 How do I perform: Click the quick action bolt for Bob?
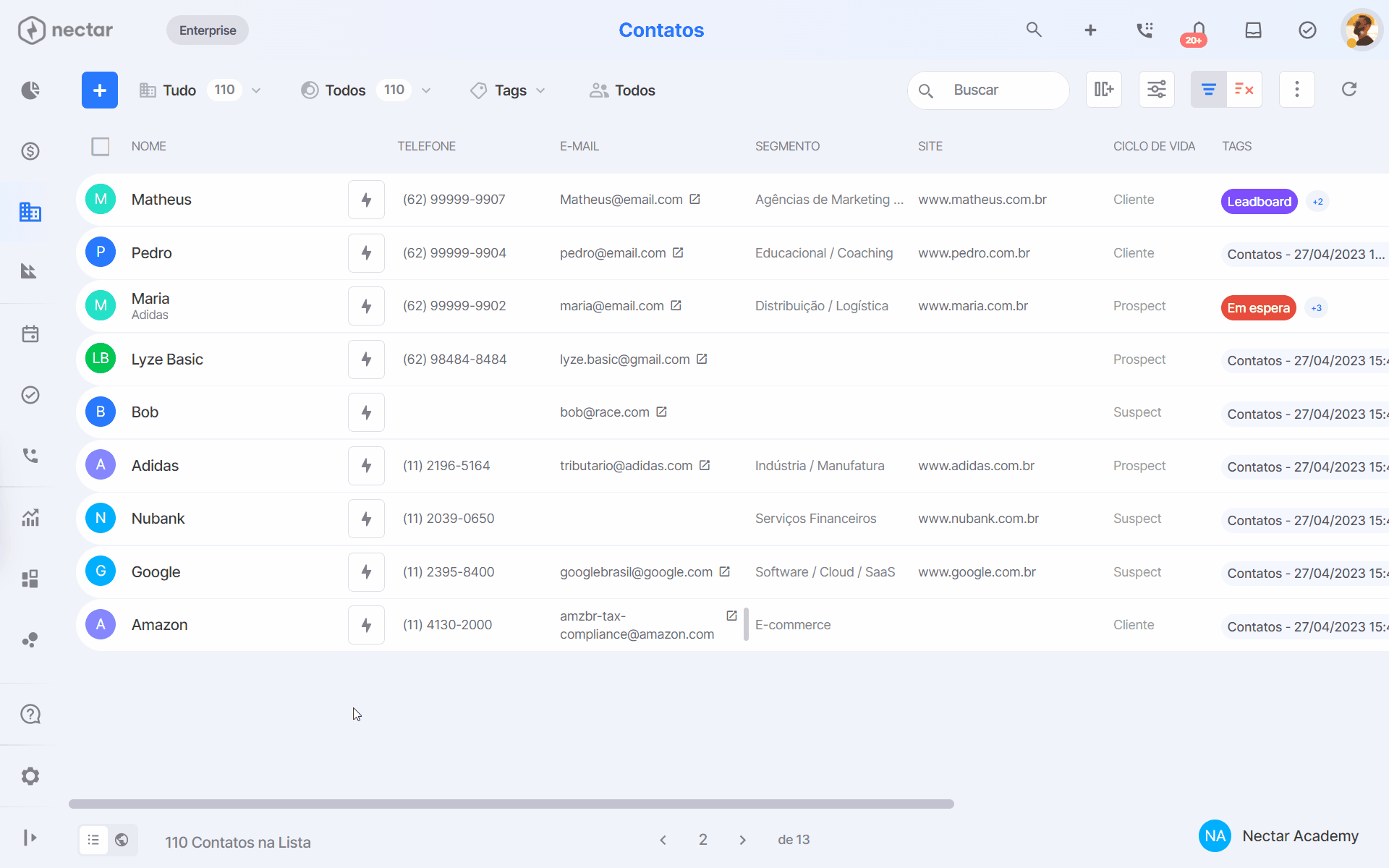pos(366,412)
